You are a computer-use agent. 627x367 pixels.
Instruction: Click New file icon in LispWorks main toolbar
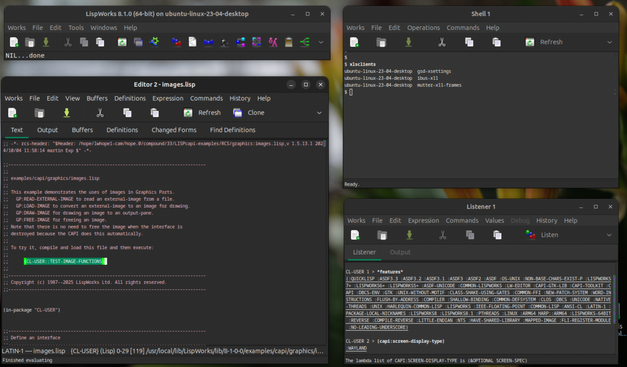coord(14,42)
